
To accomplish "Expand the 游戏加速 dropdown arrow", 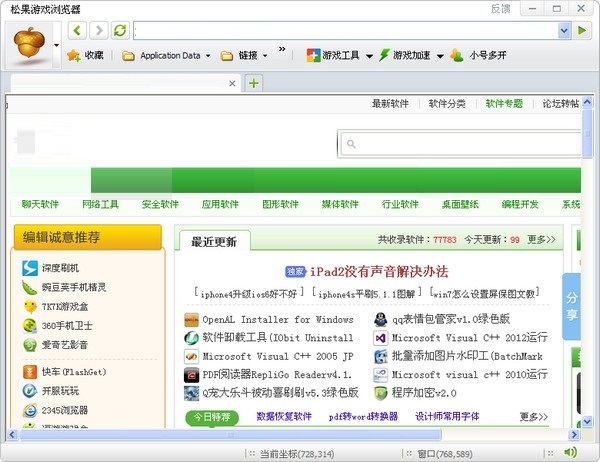I will (440, 56).
